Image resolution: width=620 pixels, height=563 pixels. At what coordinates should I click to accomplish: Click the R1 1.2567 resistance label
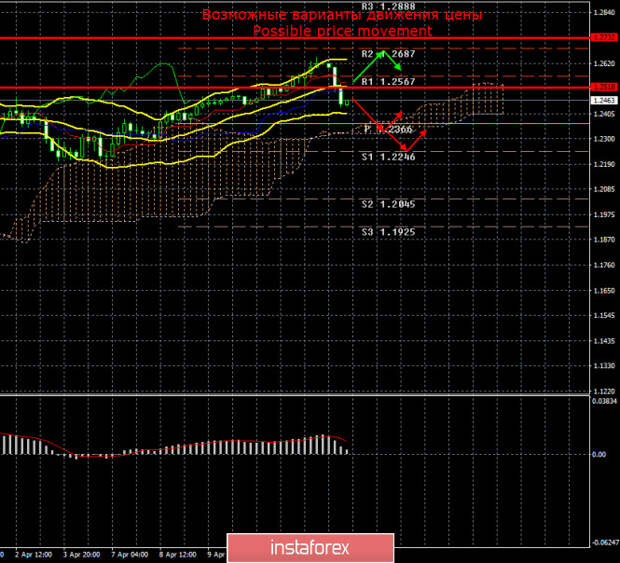(387, 81)
